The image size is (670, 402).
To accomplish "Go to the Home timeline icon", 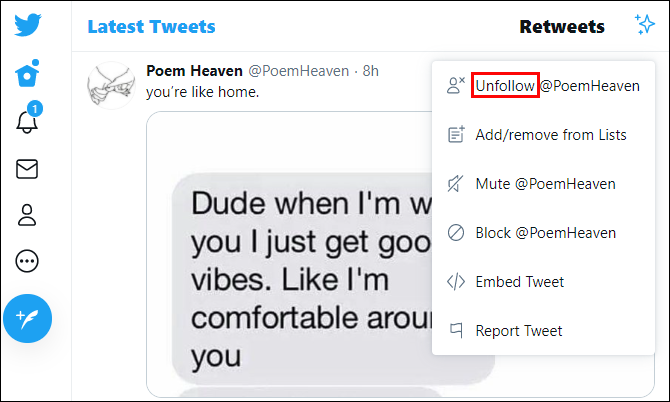I will pyautogui.click(x=27, y=74).
